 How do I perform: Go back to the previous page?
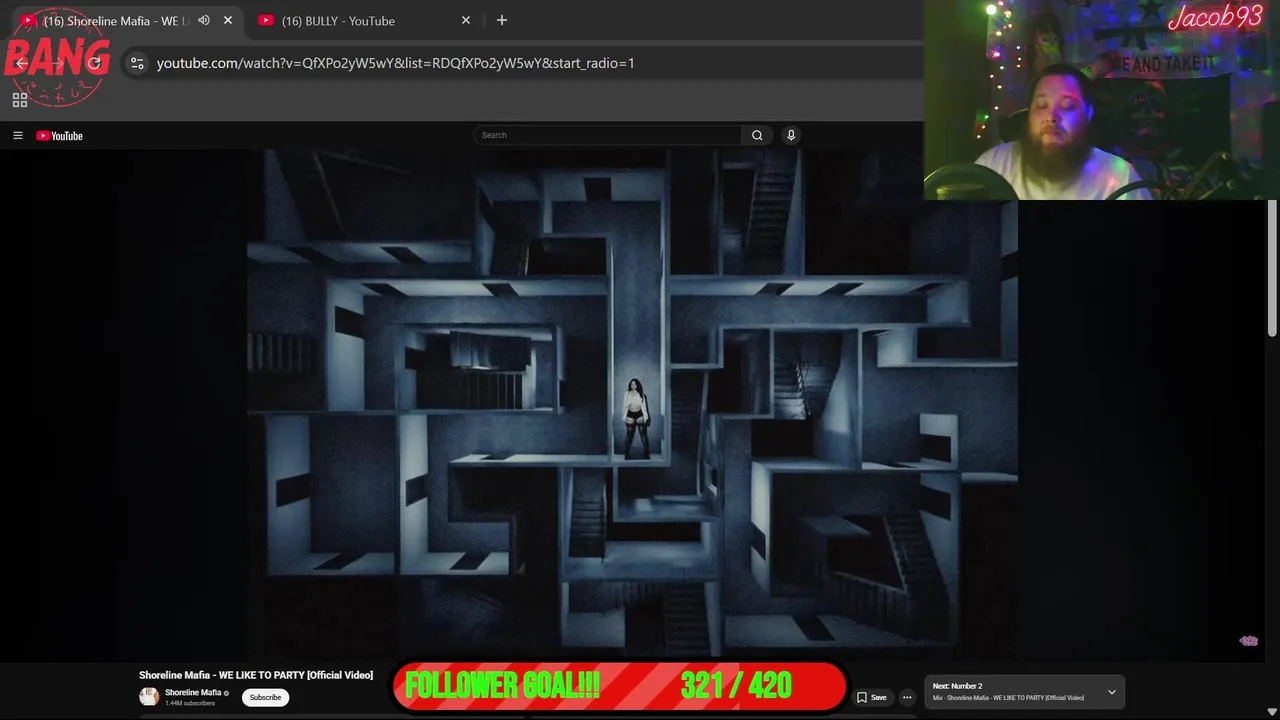22,63
